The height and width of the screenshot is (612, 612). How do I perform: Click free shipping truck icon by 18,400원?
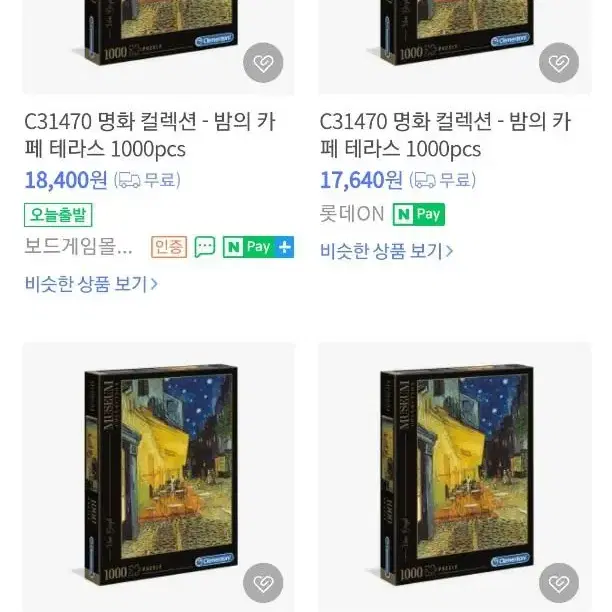tap(130, 181)
